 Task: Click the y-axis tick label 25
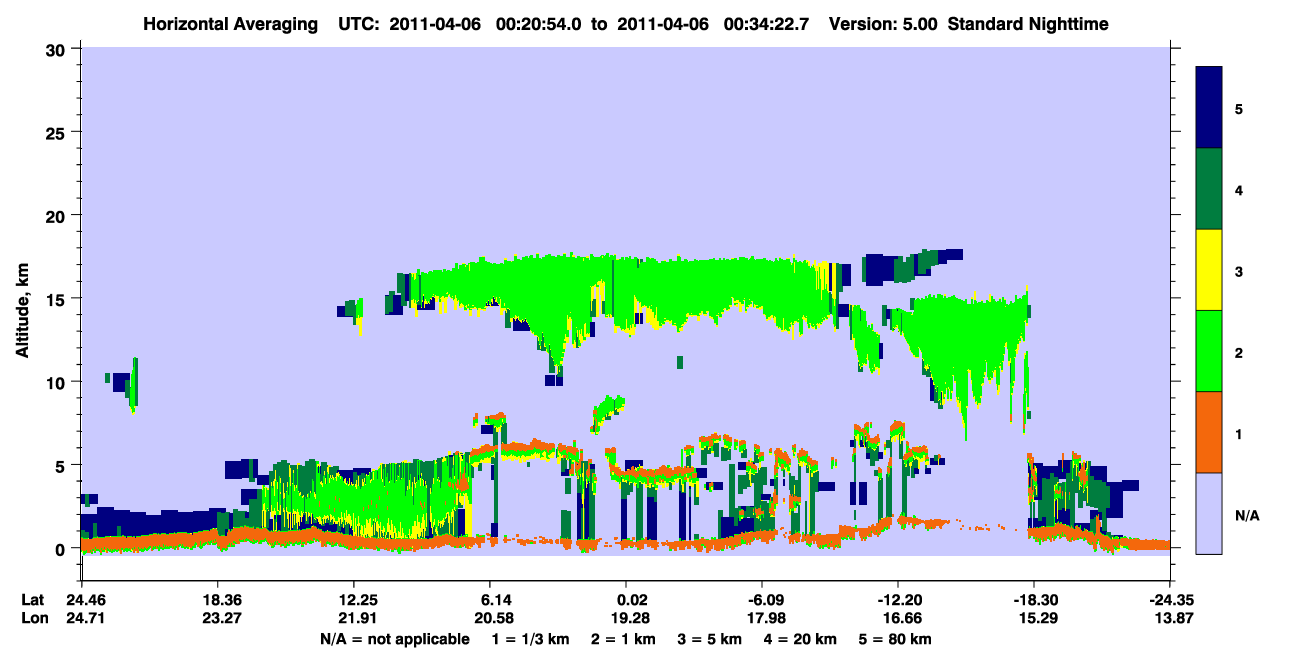[58, 132]
